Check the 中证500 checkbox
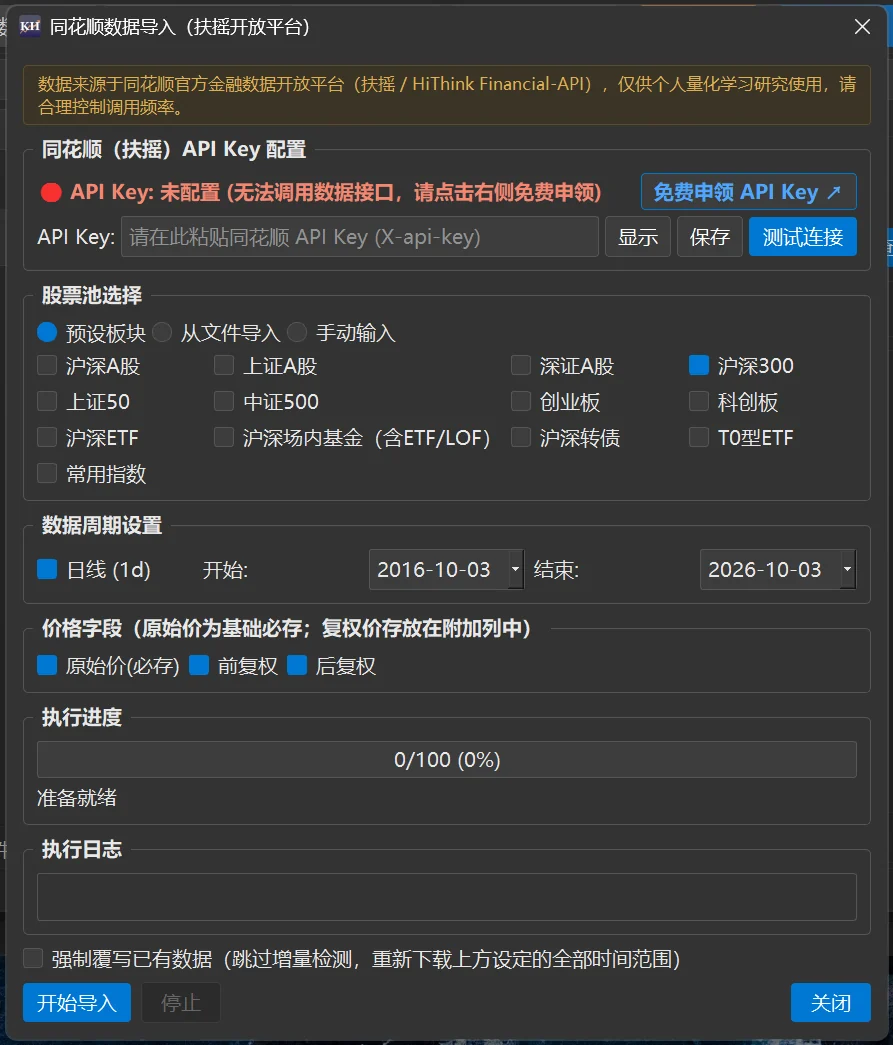The image size is (893, 1045). [x=224, y=401]
